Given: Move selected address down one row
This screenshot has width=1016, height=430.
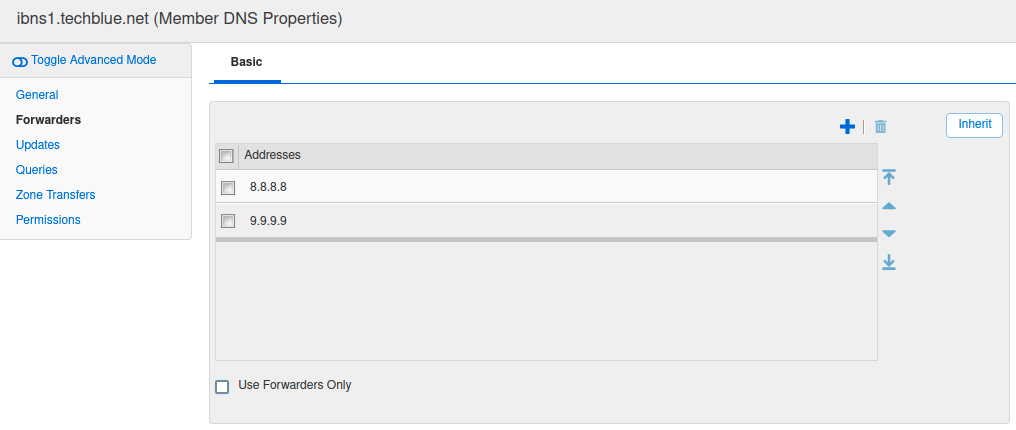Looking at the screenshot, I should pyautogui.click(x=889, y=234).
